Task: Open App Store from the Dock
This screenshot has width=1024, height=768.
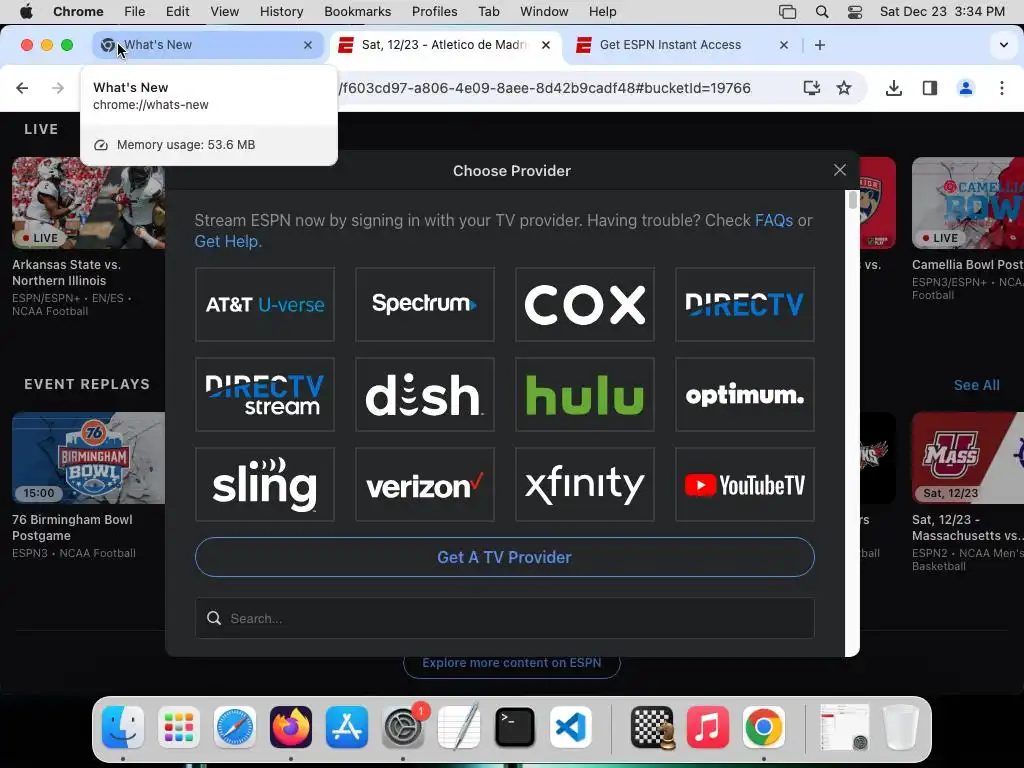Action: coord(347,727)
